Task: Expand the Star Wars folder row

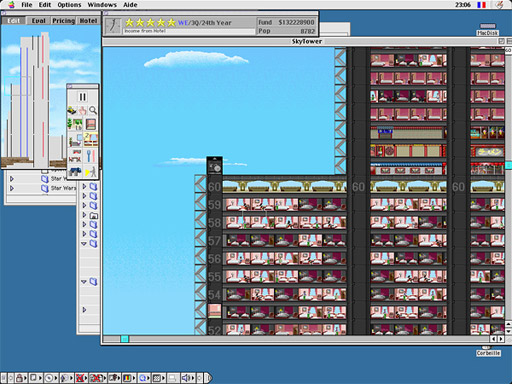Action: pyautogui.click(x=12, y=188)
